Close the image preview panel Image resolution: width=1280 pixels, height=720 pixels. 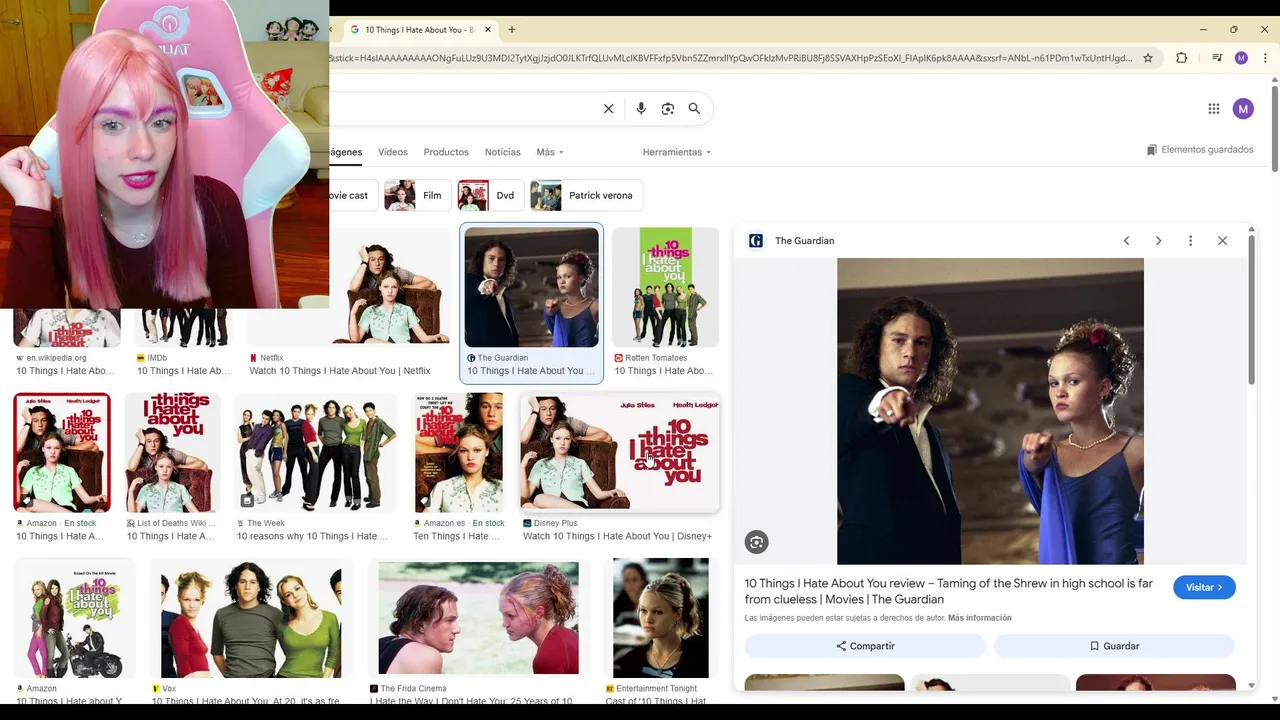click(1222, 241)
